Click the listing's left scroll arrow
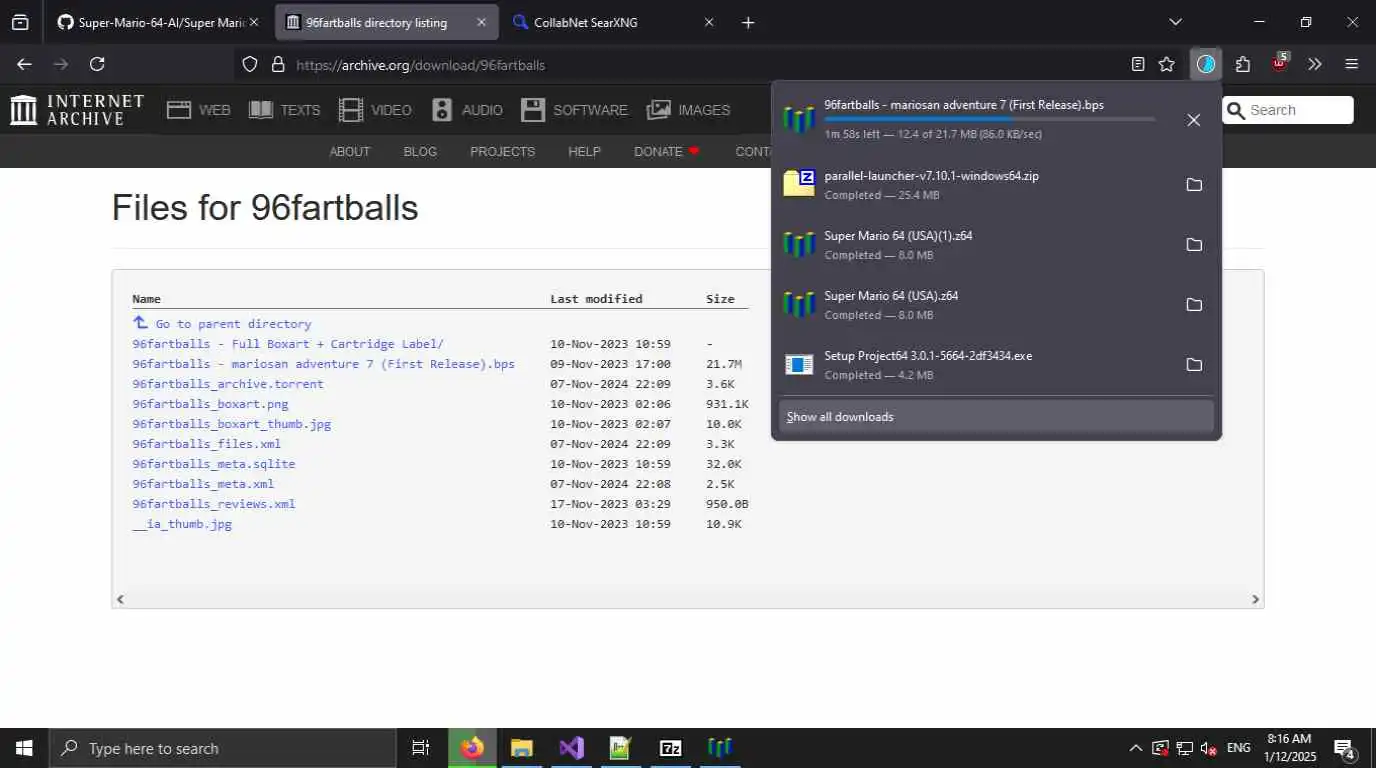This screenshot has height=768, width=1376. 120,599
